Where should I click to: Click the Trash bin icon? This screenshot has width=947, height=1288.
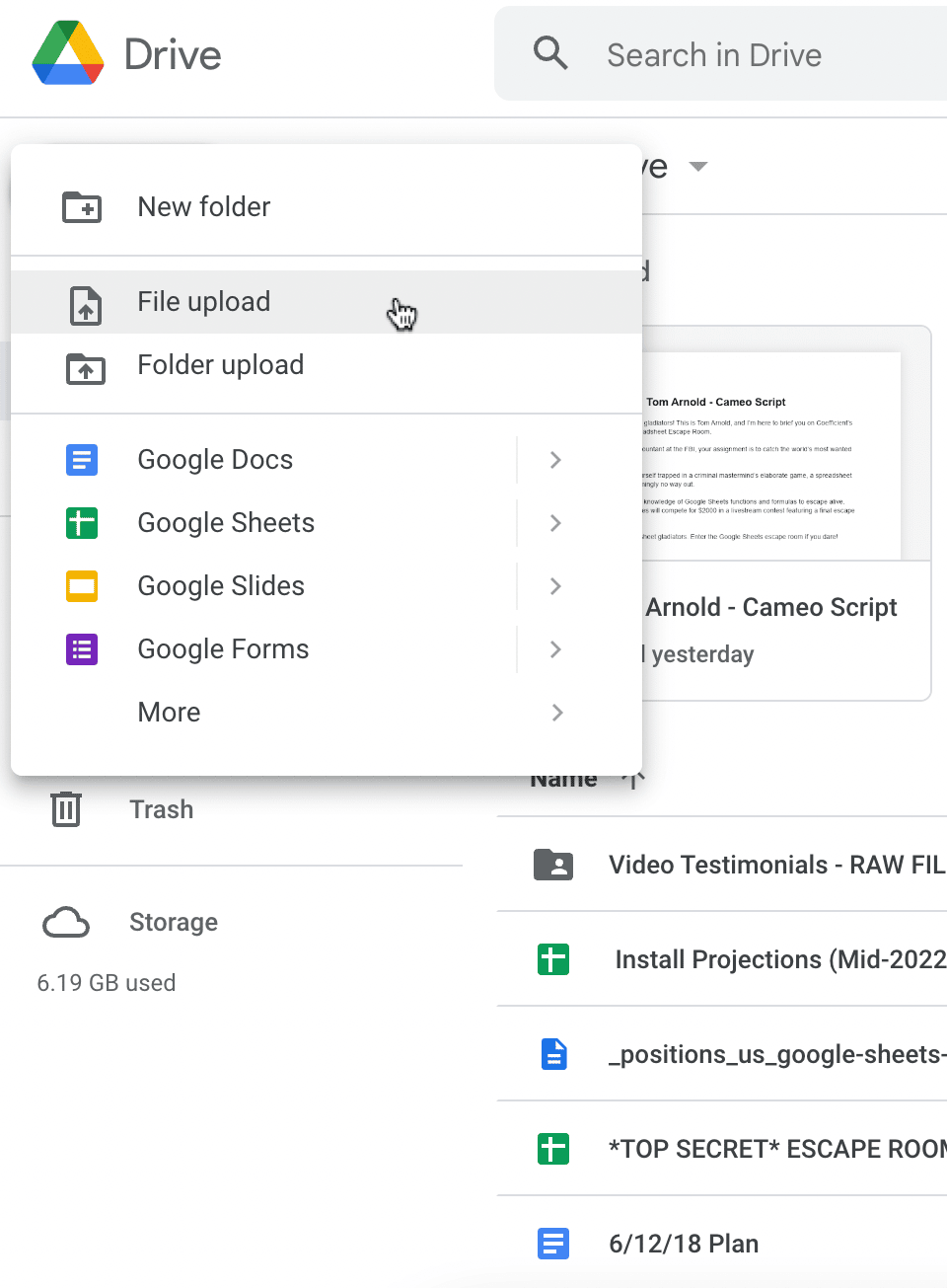click(65, 809)
